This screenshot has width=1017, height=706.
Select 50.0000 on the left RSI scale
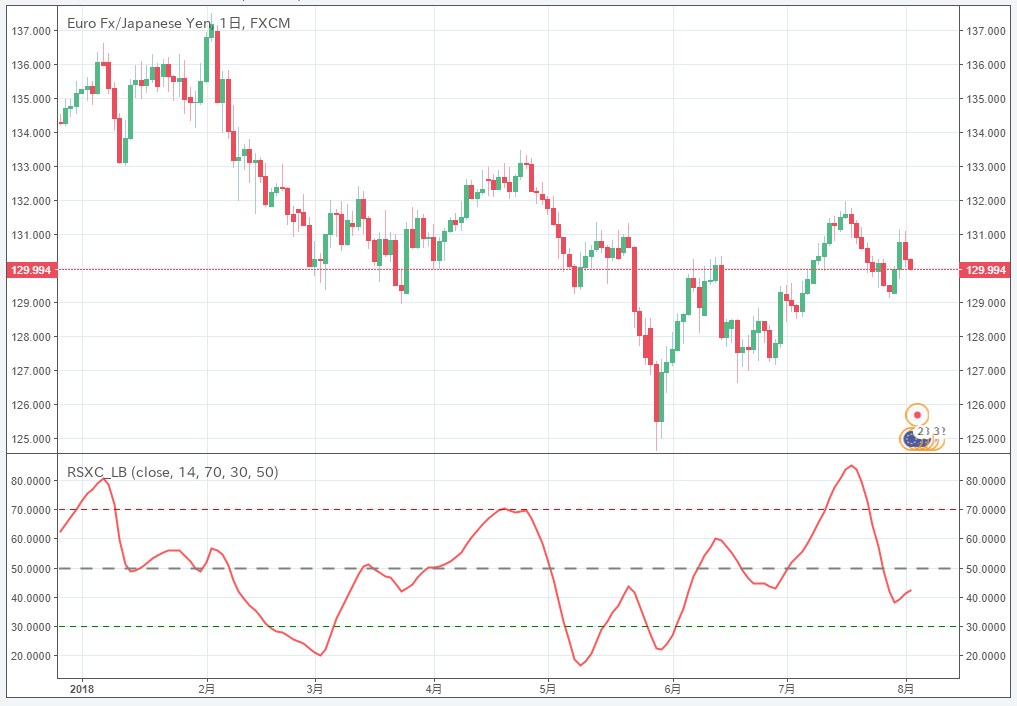[x=31, y=569]
